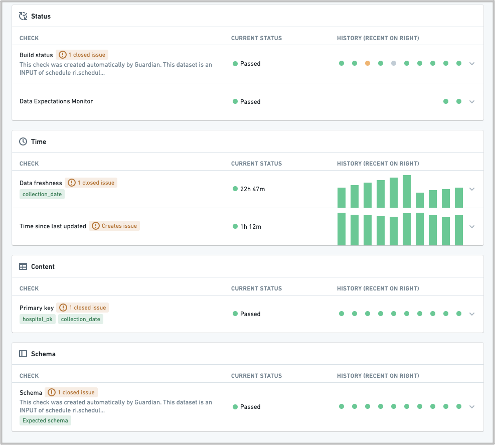Viewport: 496px width, 446px height.
Task: Click the warning icon on Primary key issue
Action: [x=63, y=308]
